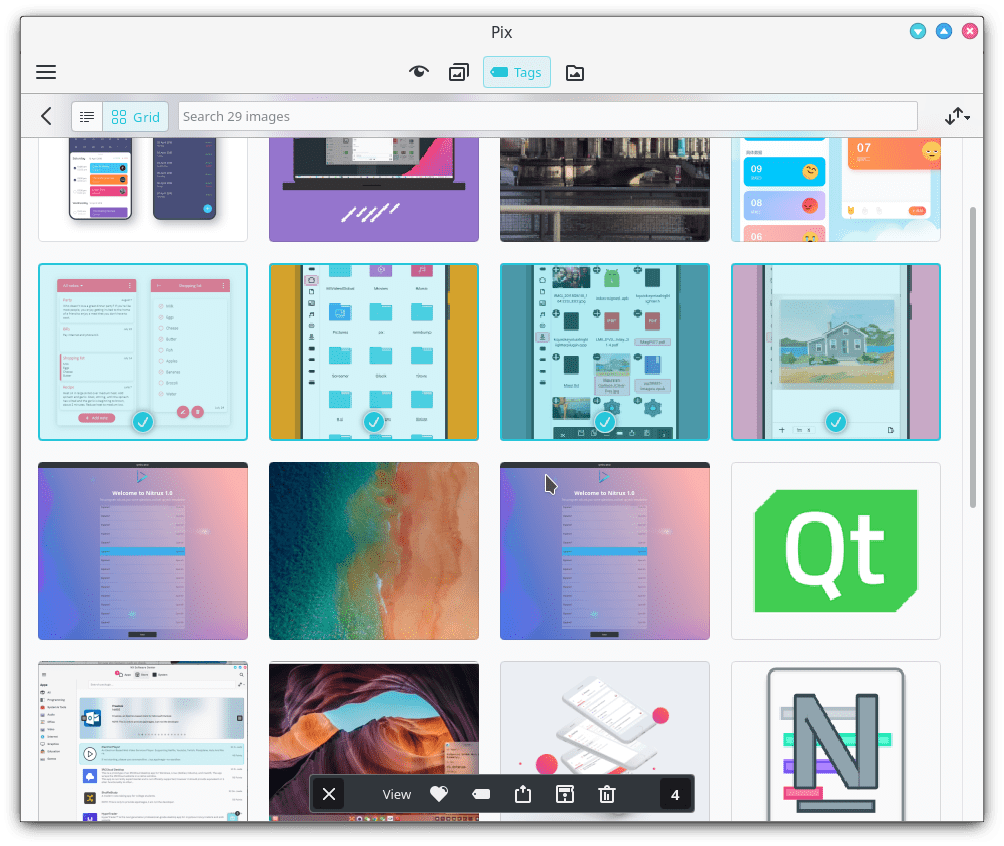Viewport: 1004px width, 846px height.
Task: Open the green Qt logo thumbnail
Action: (835, 550)
